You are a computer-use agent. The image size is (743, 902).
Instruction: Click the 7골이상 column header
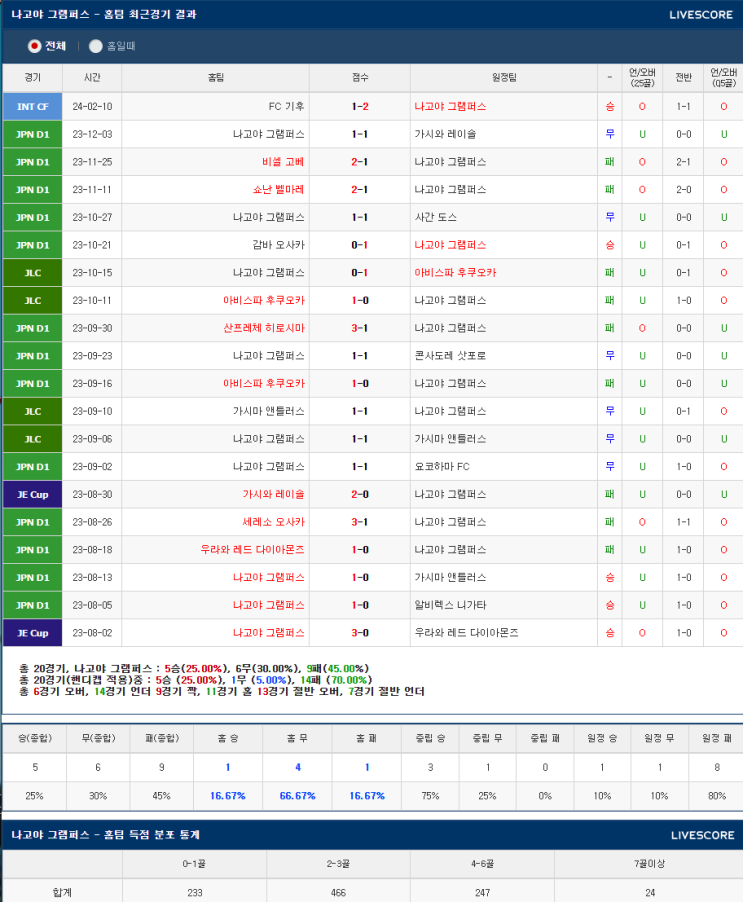point(649,864)
